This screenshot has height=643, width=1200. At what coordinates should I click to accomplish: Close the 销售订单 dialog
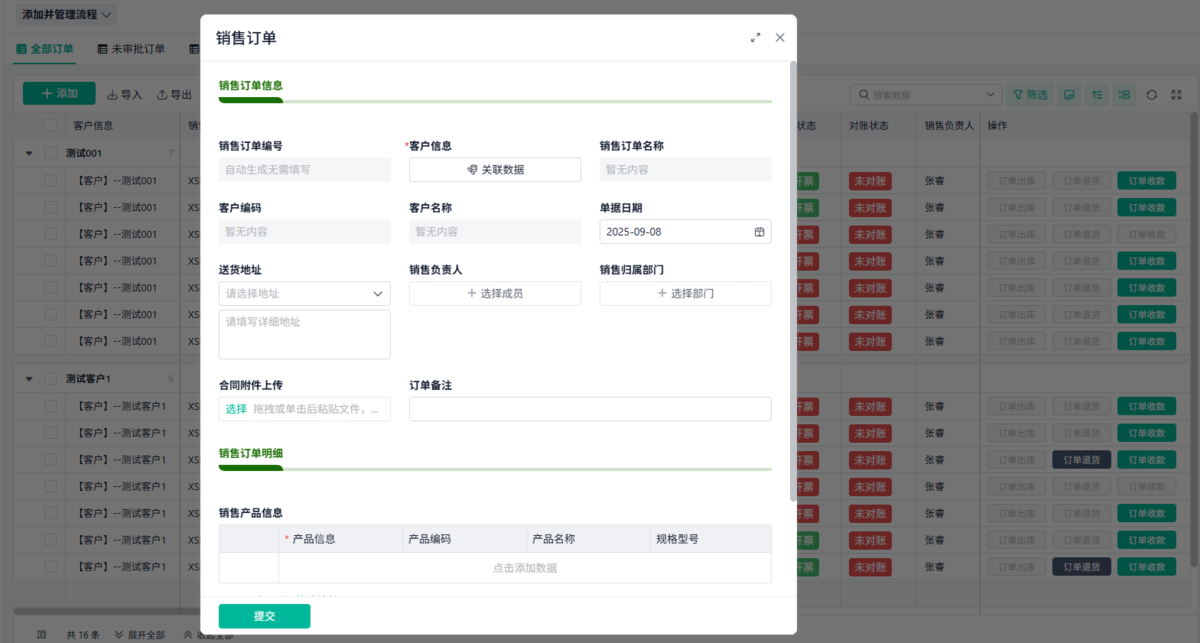(x=780, y=37)
